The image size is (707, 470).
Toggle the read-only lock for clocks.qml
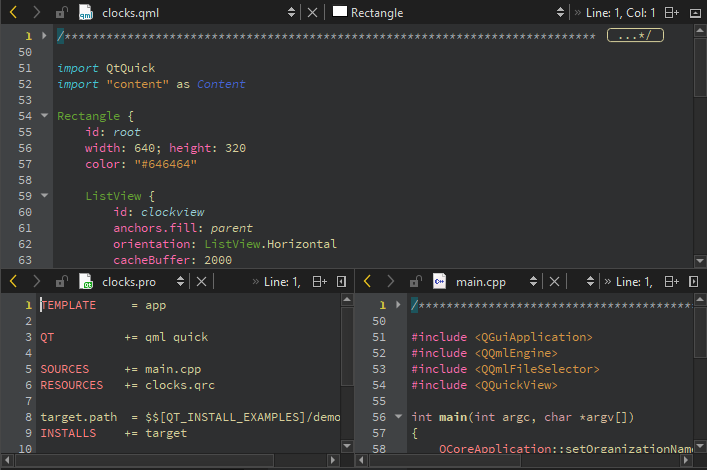[62, 13]
